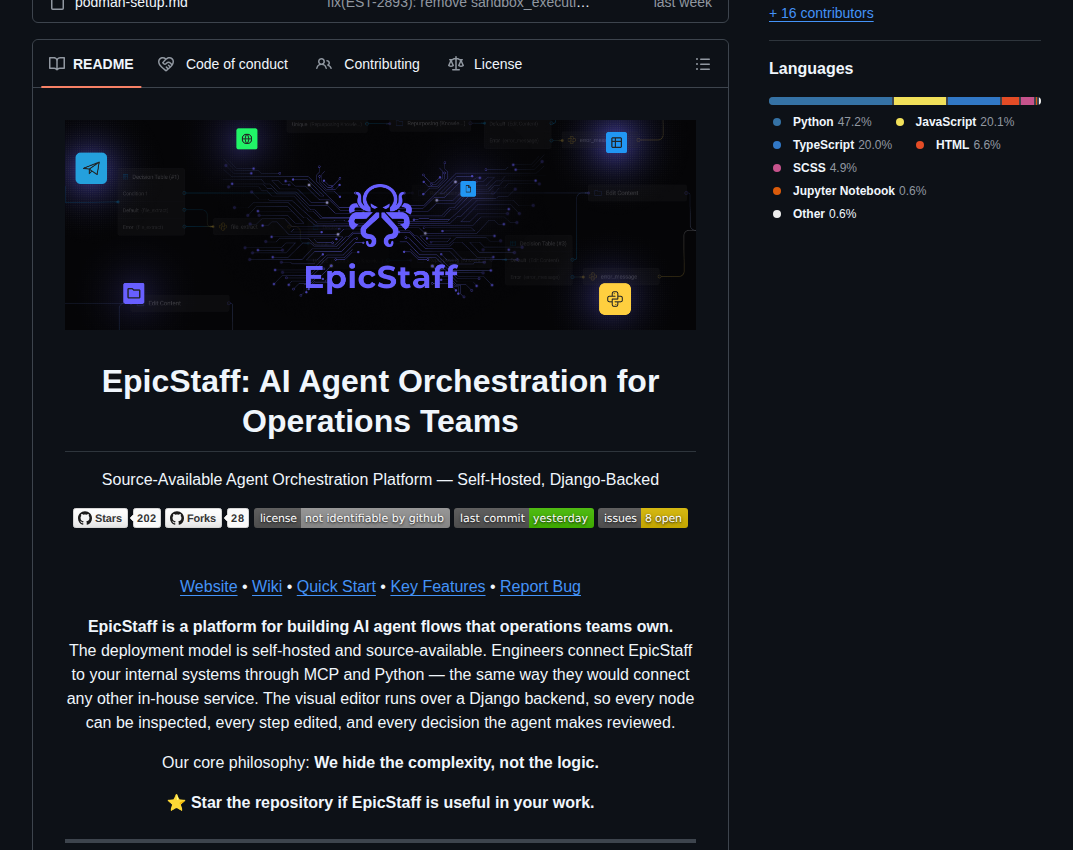Open the Code of conduct tab
1073x850 pixels.
(x=223, y=64)
